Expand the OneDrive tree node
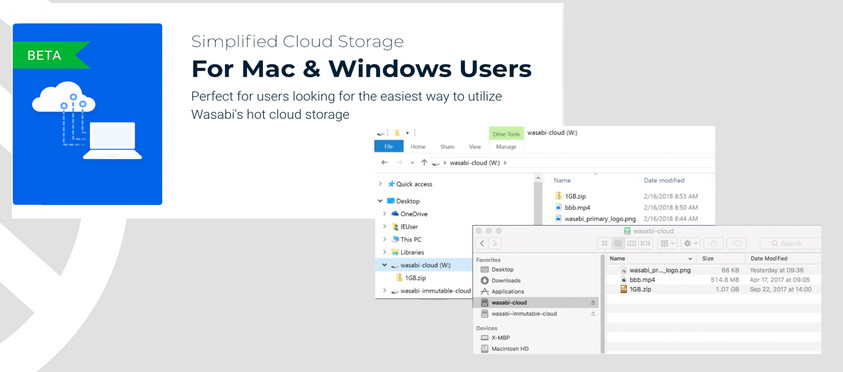Image resolution: width=843 pixels, height=372 pixels. (384, 214)
